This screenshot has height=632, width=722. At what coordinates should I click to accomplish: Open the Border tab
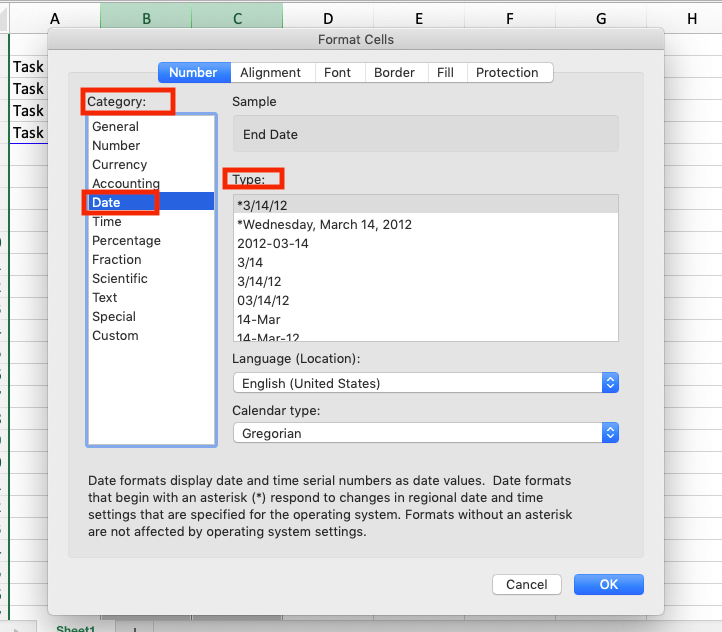point(396,73)
